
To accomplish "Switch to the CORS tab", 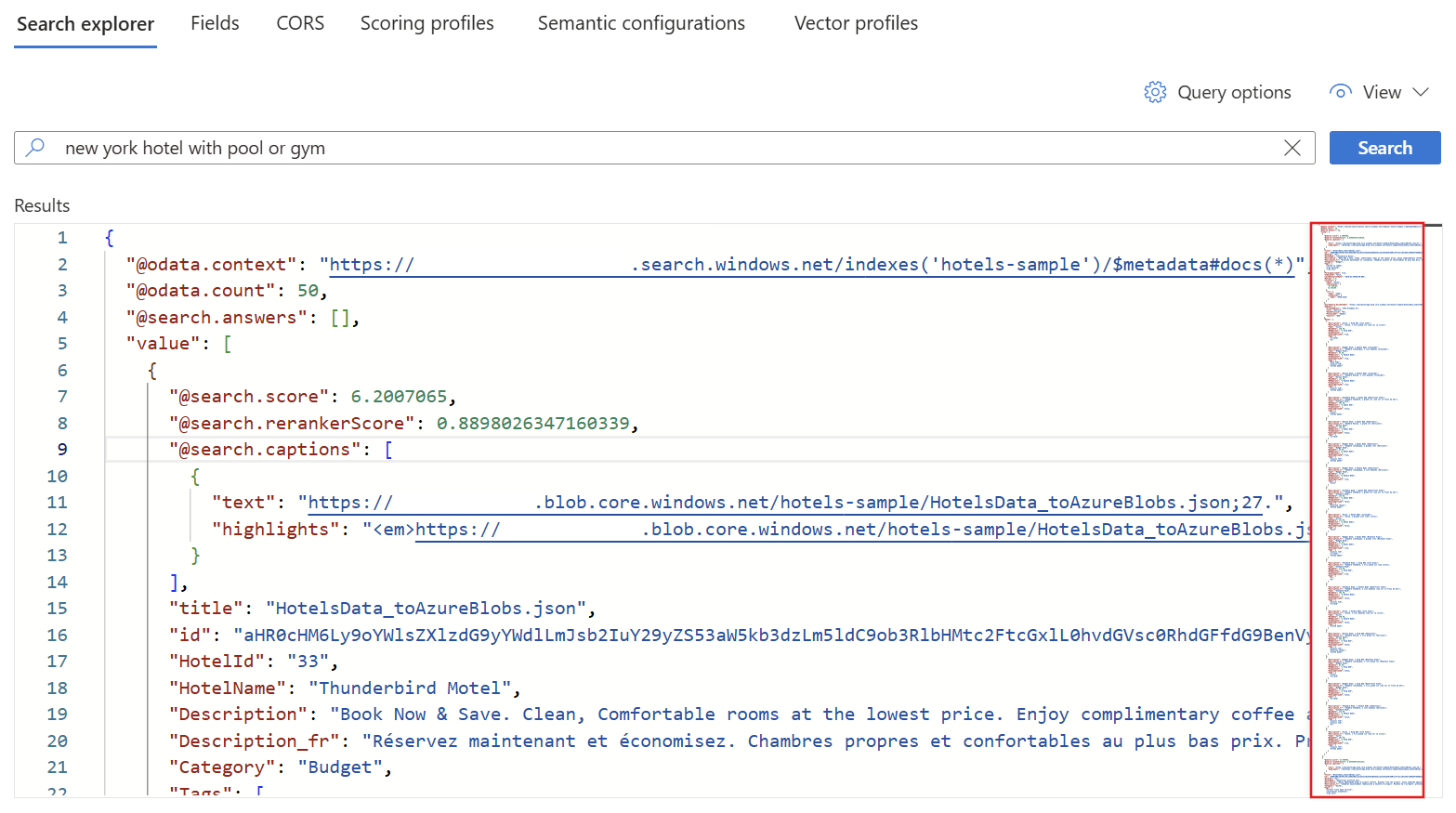I will click(300, 23).
